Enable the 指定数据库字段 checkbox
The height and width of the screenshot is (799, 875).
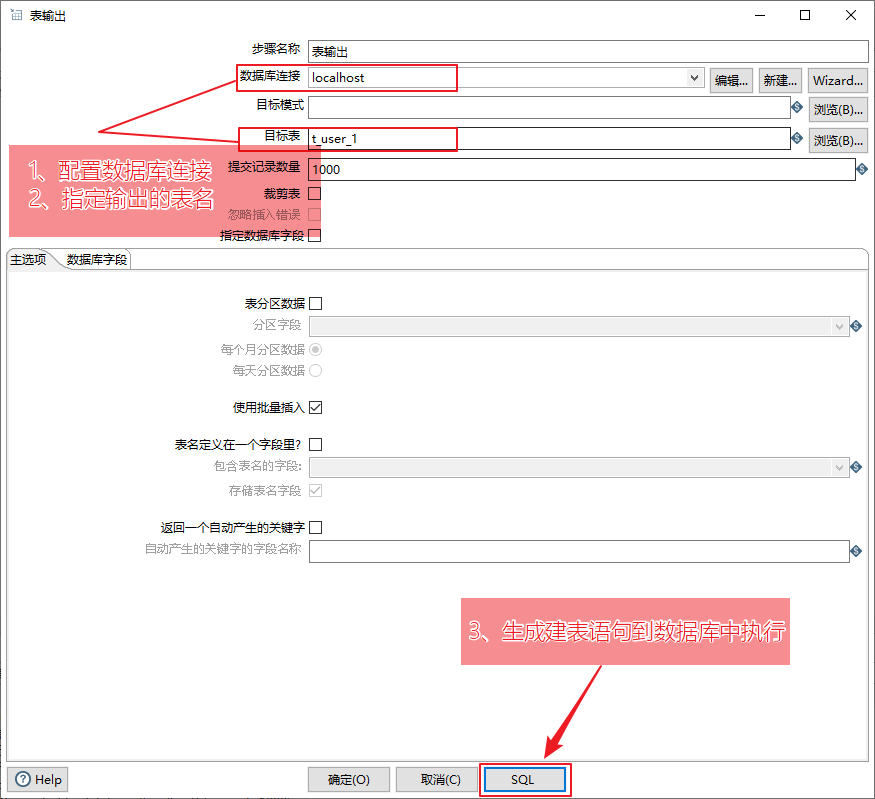(315, 235)
